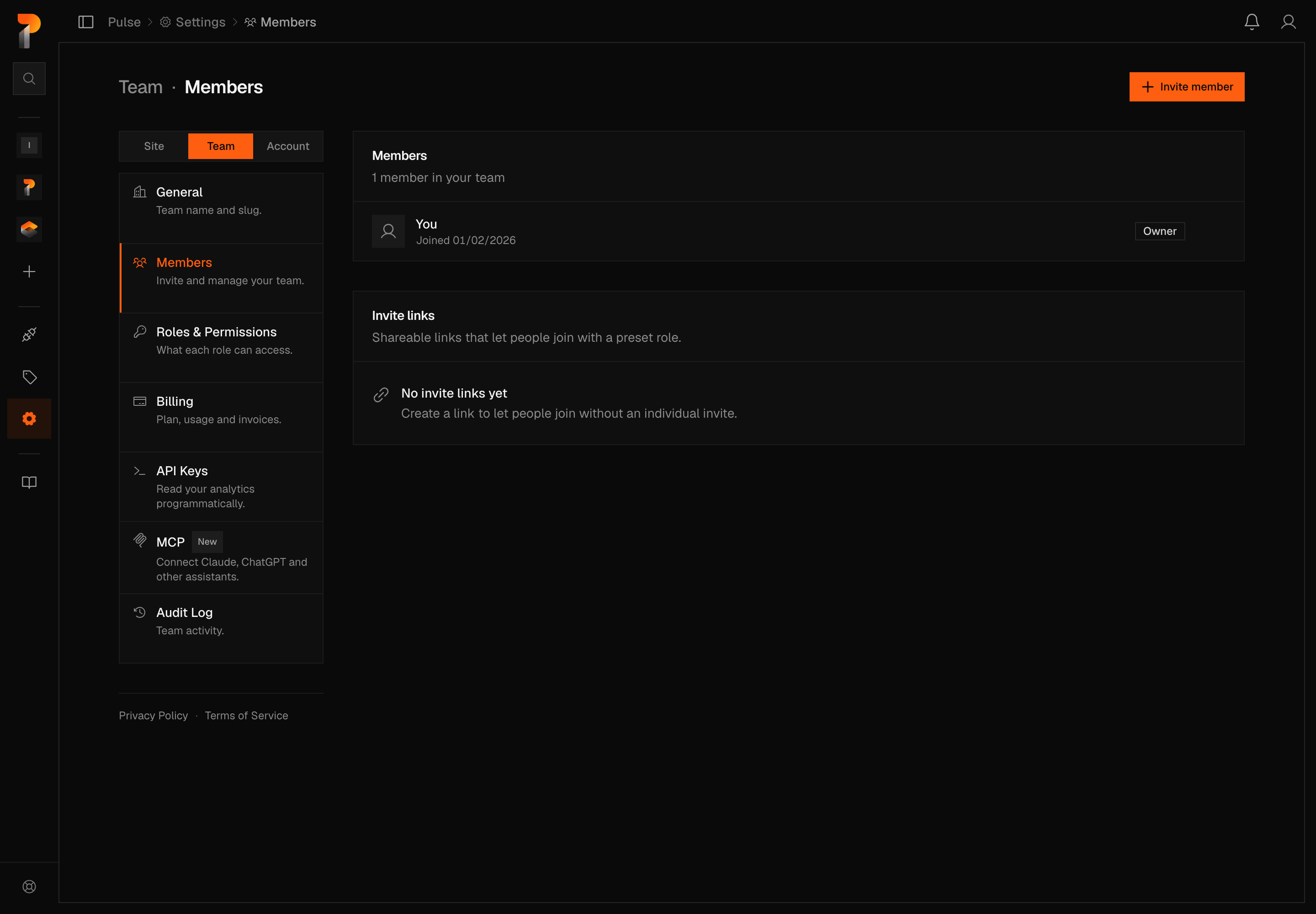Open integrations plug icon in sidebar
This screenshot has width=1316, height=914.
point(29,335)
